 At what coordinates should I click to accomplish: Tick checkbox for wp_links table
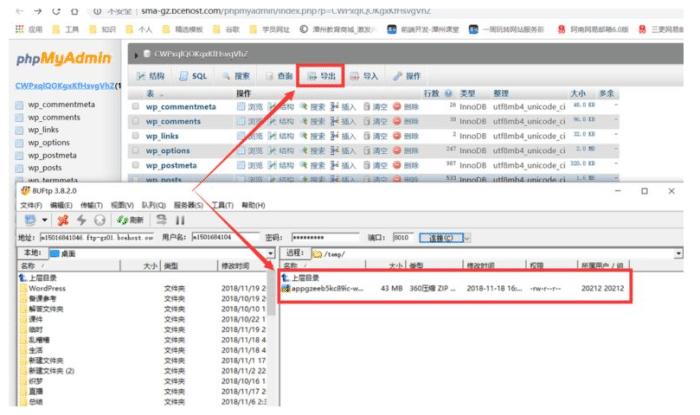[x=135, y=136]
